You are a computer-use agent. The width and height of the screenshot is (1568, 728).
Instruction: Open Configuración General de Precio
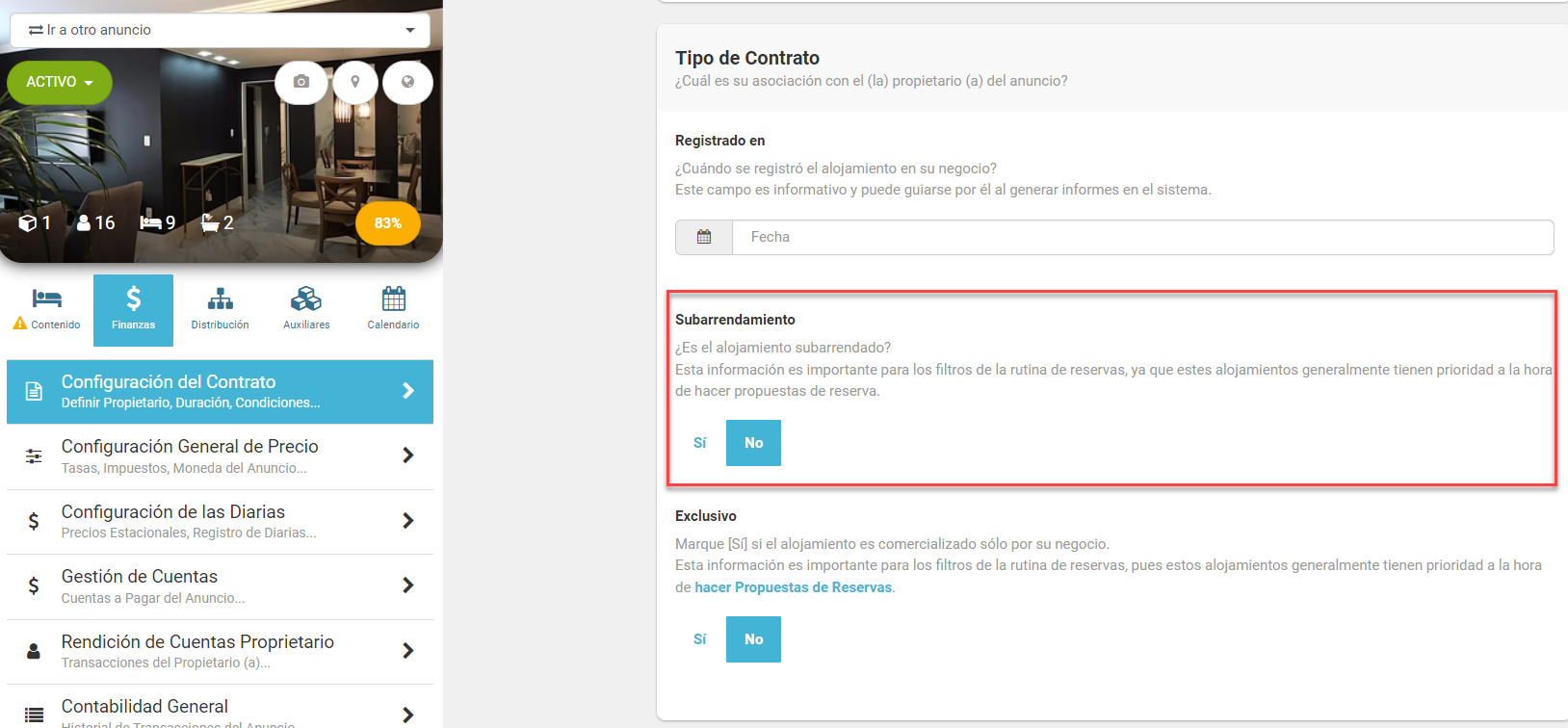pyautogui.click(x=220, y=456)
